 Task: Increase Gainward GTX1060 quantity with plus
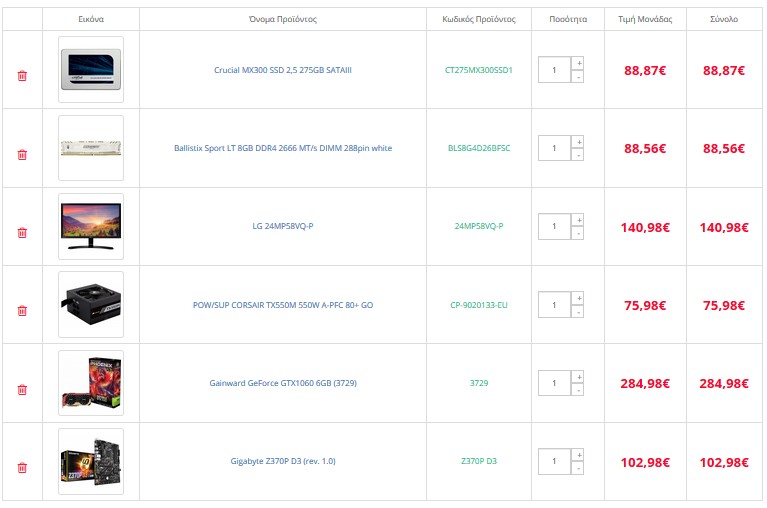click(578, 376)
